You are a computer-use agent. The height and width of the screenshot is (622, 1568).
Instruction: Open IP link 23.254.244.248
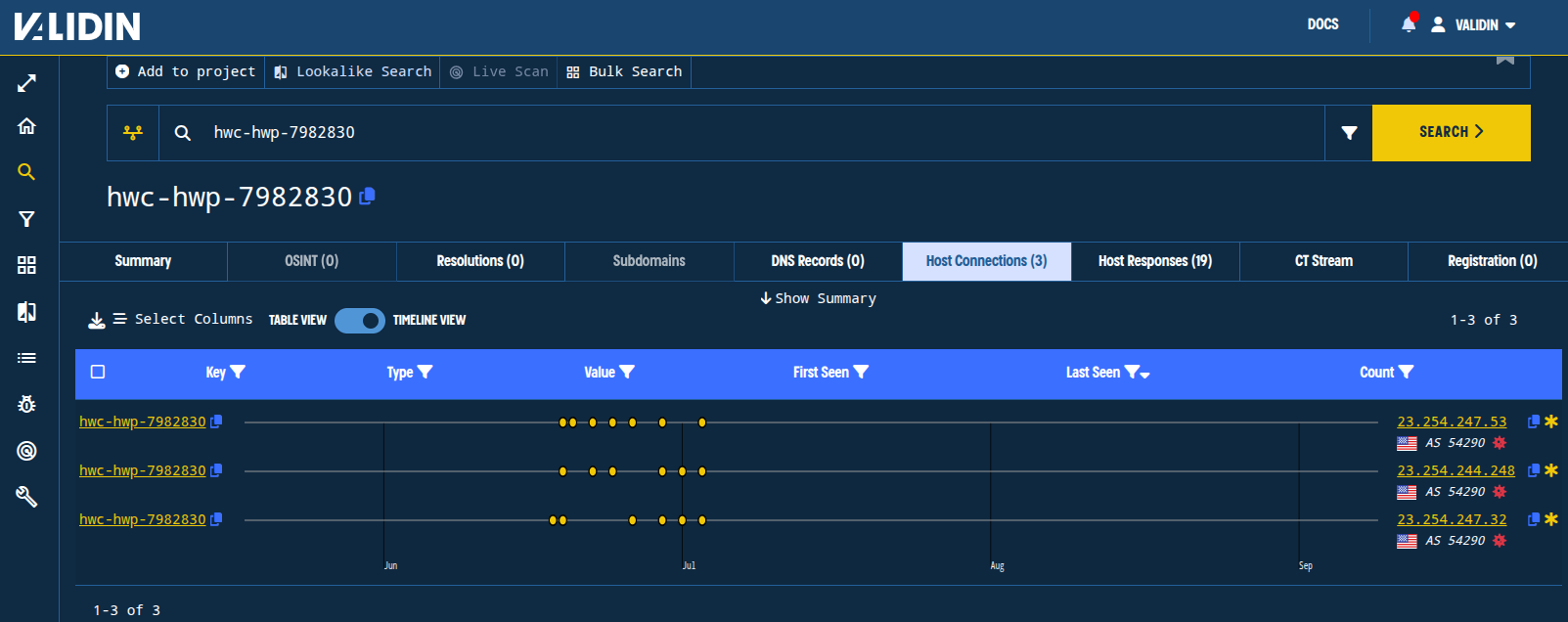(x=1456, y=470)
